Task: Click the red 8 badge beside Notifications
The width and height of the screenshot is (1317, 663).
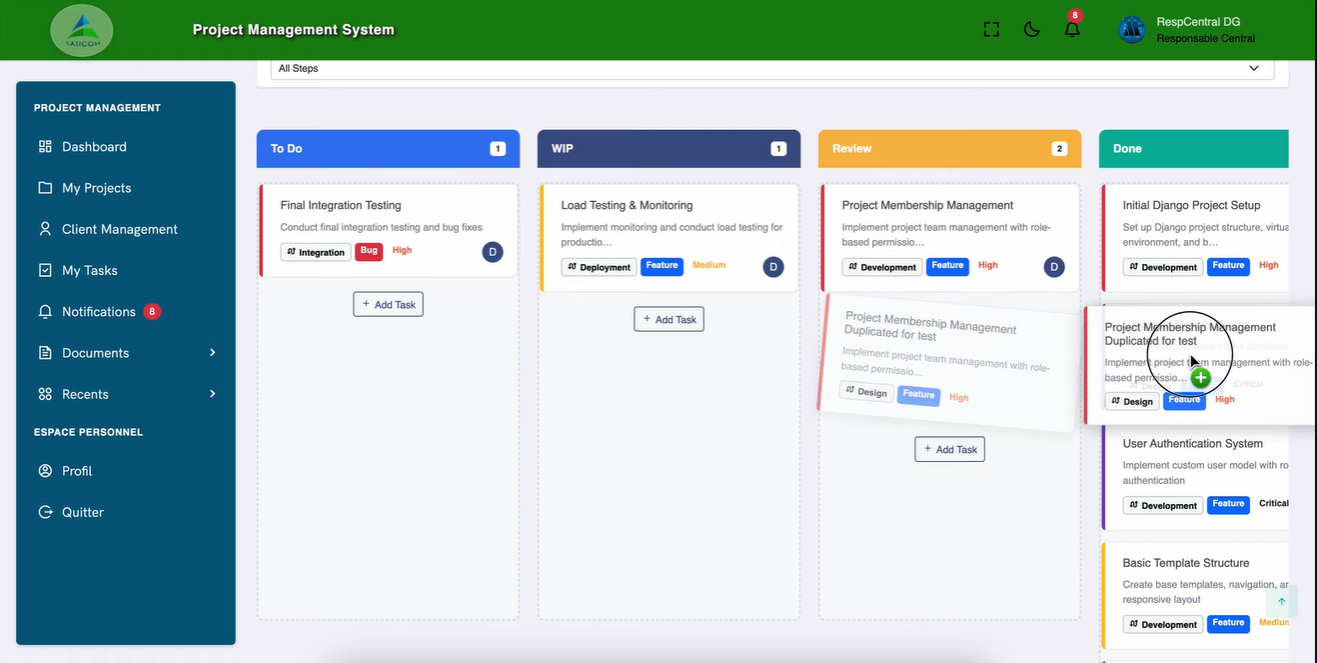Action: [x=152, y=312]
